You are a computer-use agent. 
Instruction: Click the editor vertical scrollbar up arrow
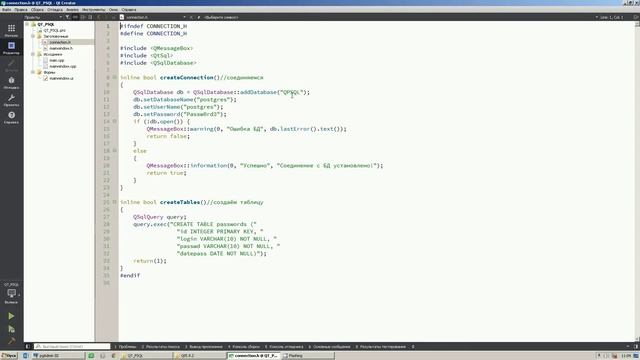click(x=637, y=24)
